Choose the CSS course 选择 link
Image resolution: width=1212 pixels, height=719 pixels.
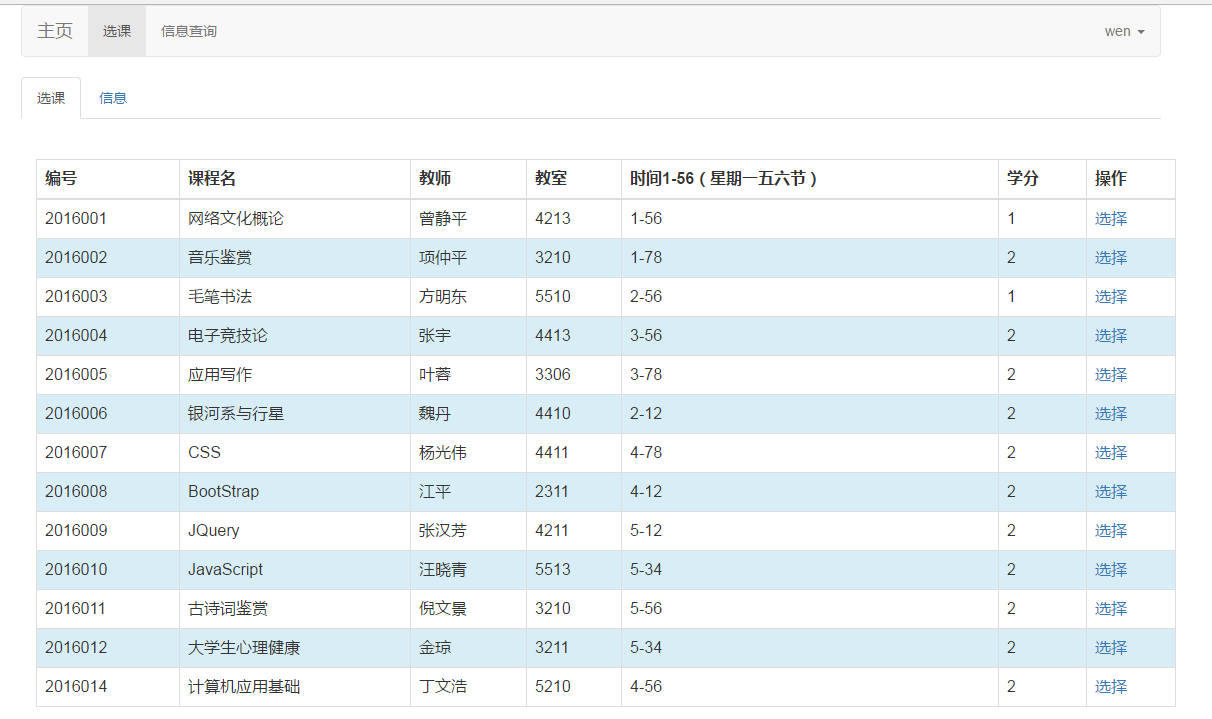tap(1111, 452)
